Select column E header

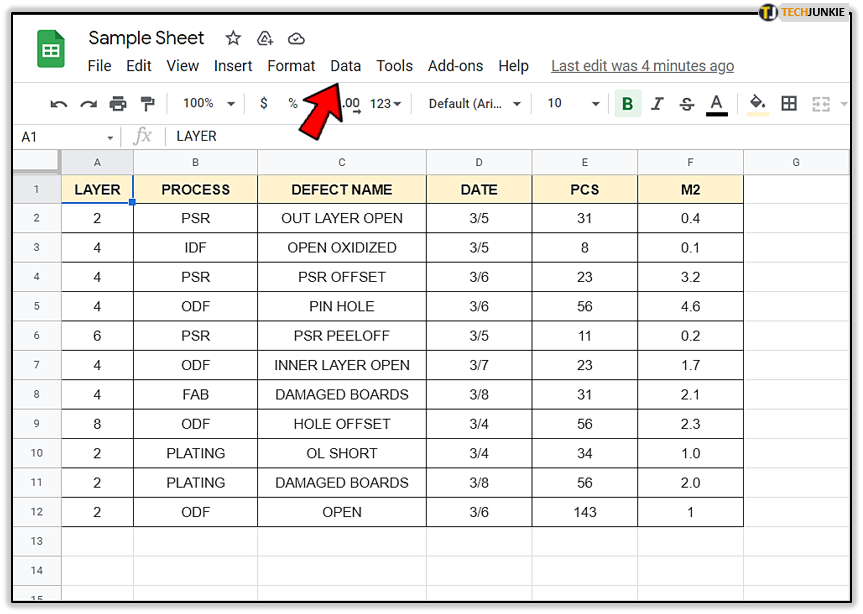585,162
